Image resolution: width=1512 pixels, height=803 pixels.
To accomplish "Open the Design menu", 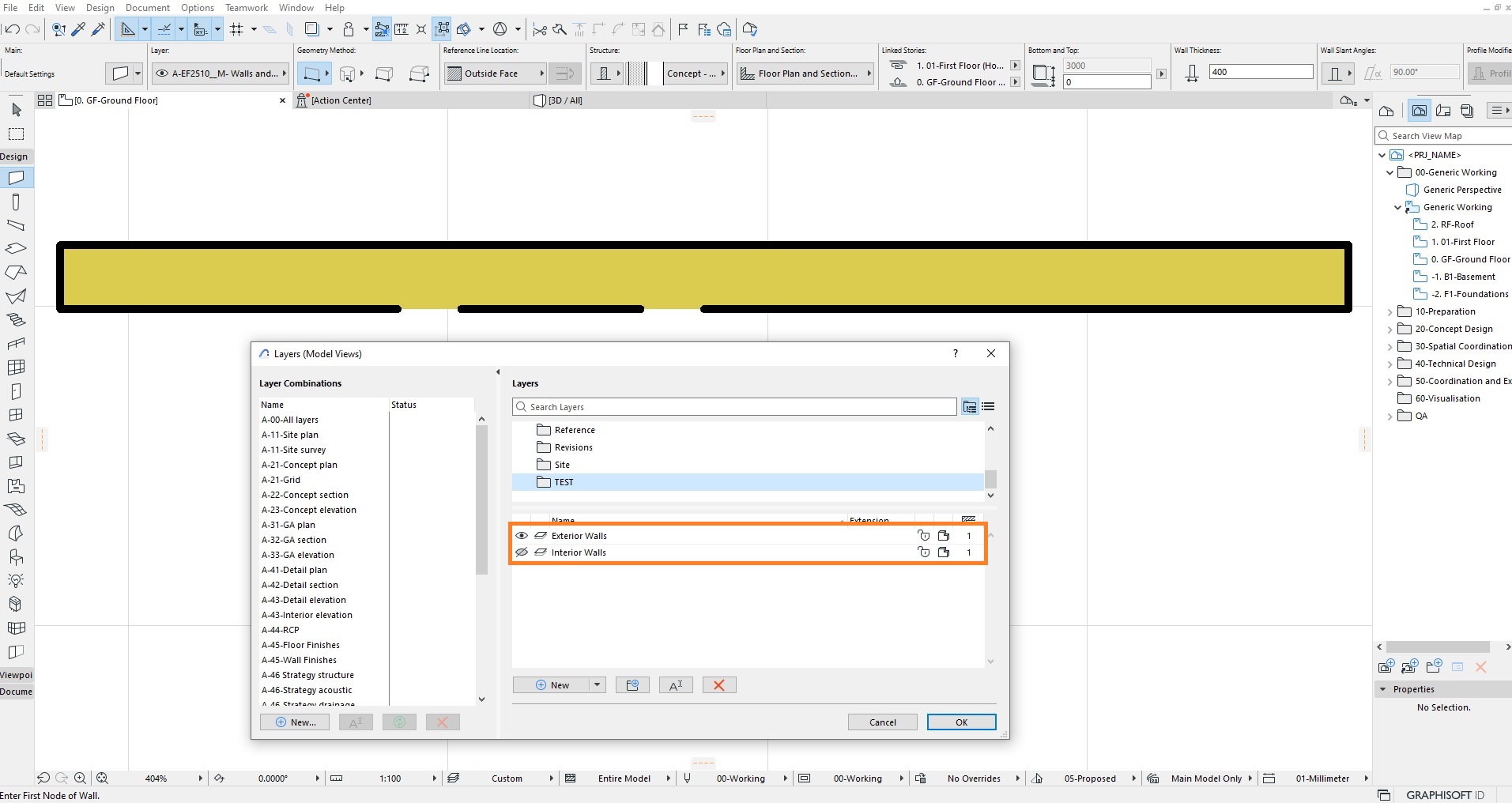I will [x=100, y=8].
